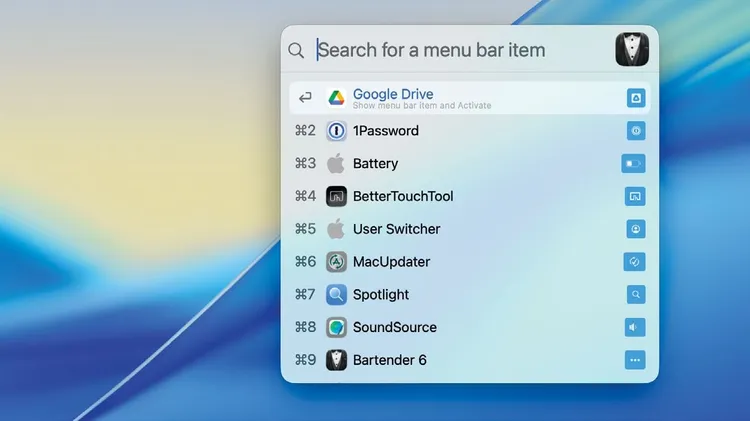Click the blue Spotlight magnifier app icon
This screenshot has width=750, height=421.
pos(336,295)
